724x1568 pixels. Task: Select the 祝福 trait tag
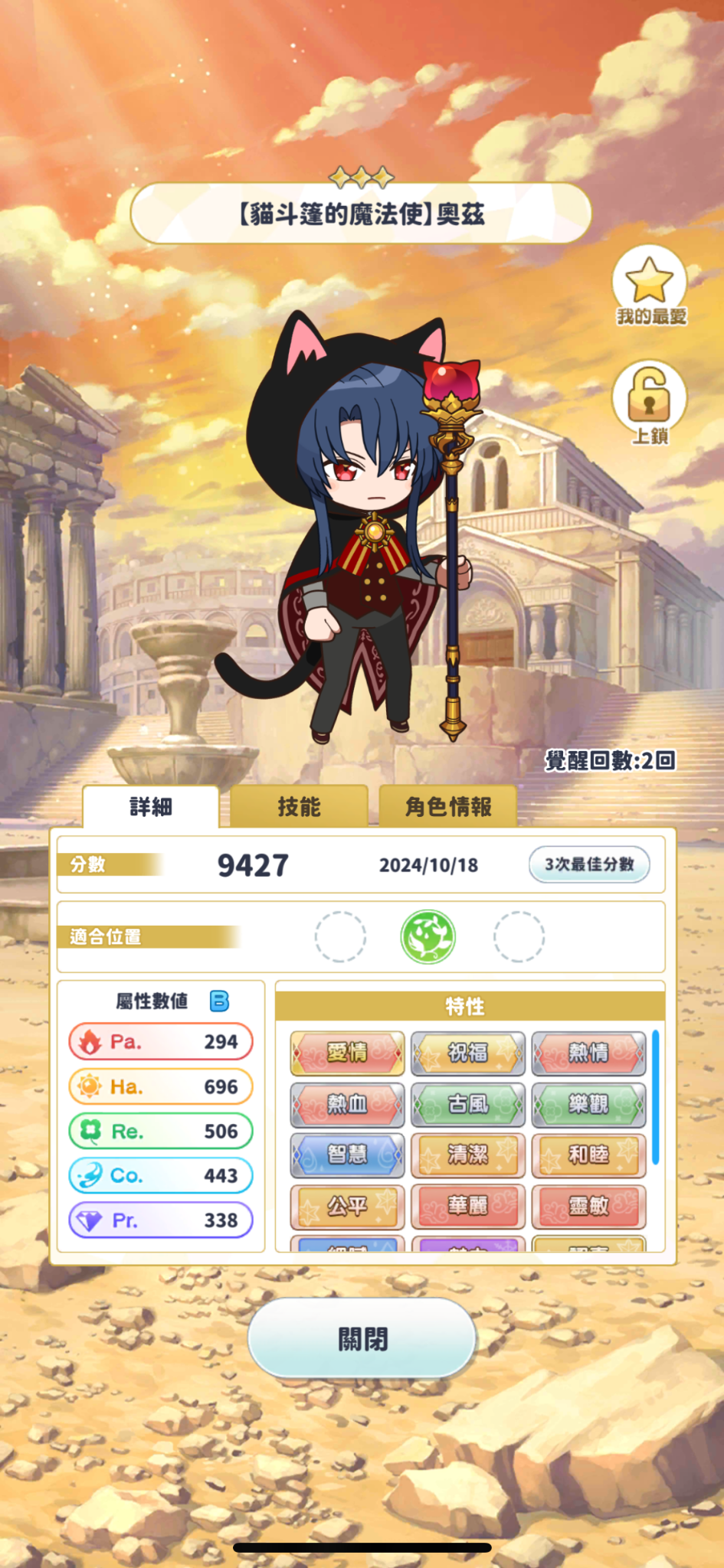click(468, 1053)
